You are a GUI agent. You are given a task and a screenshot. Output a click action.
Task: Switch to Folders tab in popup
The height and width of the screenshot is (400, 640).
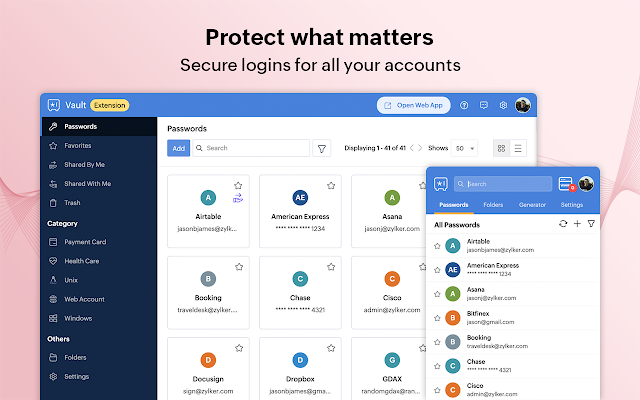(493, 205)
